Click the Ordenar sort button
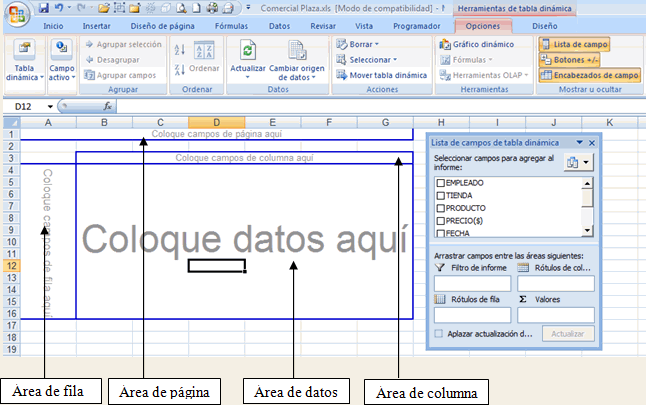This screenshot has width=646, height=405. pos(204,69)
